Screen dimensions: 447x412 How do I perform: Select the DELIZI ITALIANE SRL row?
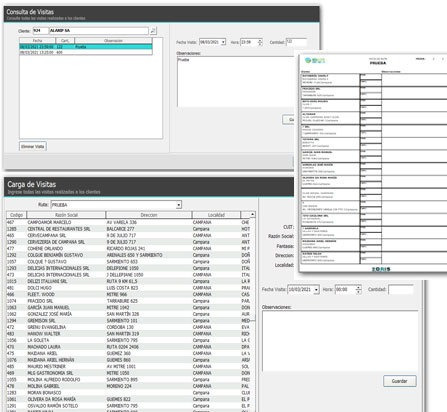128,281
